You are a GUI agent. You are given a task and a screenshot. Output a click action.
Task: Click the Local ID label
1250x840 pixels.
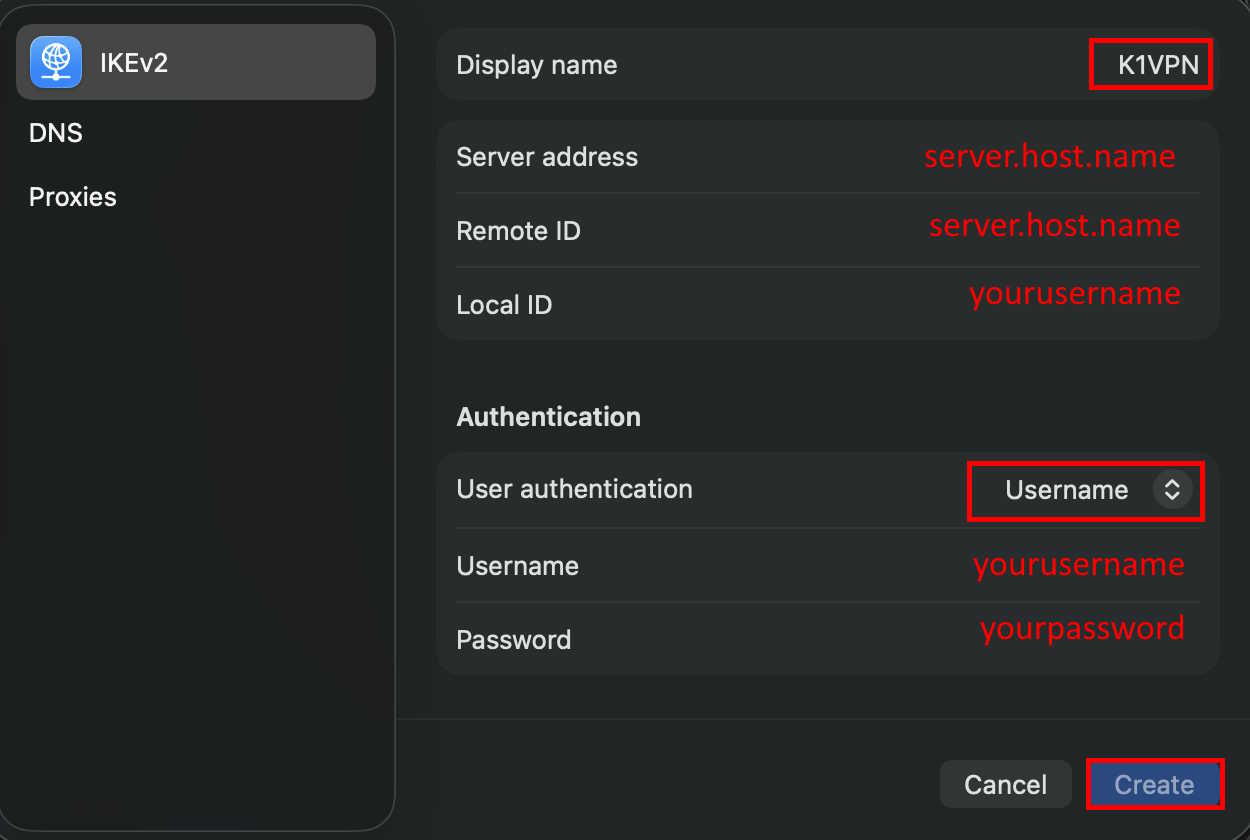pyautogui.click(x=504, y=305)
